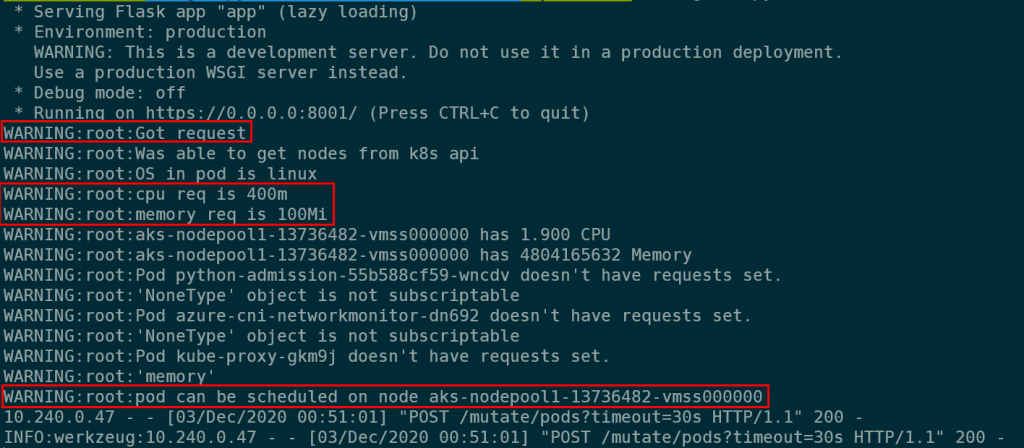The width and height of the screenshot is (1024, 448).
Task: Click the 'Environment: production' line
Action: pyautogui.click(x=140, y=32)
